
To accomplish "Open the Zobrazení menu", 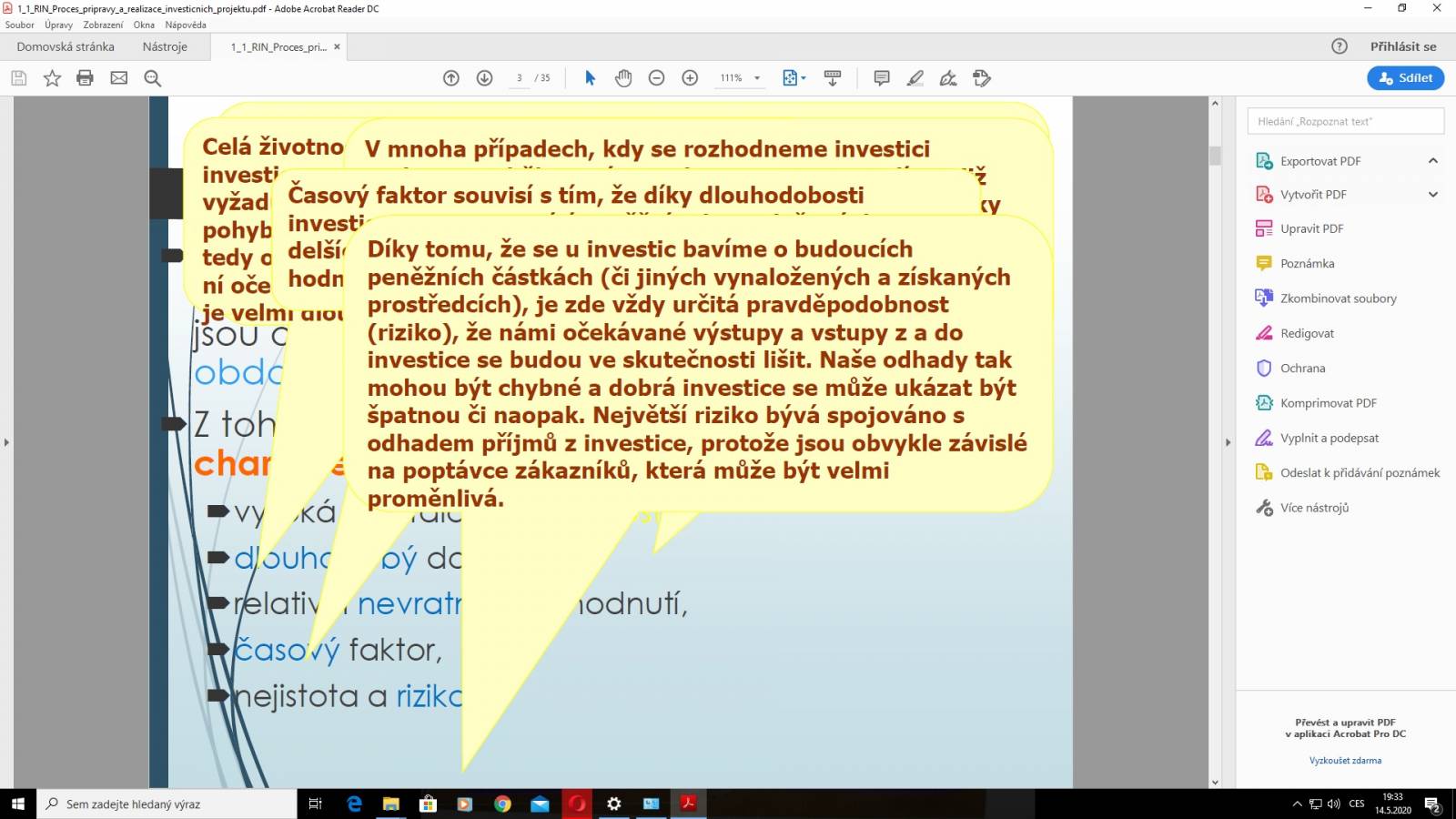I will click(103, 25).
